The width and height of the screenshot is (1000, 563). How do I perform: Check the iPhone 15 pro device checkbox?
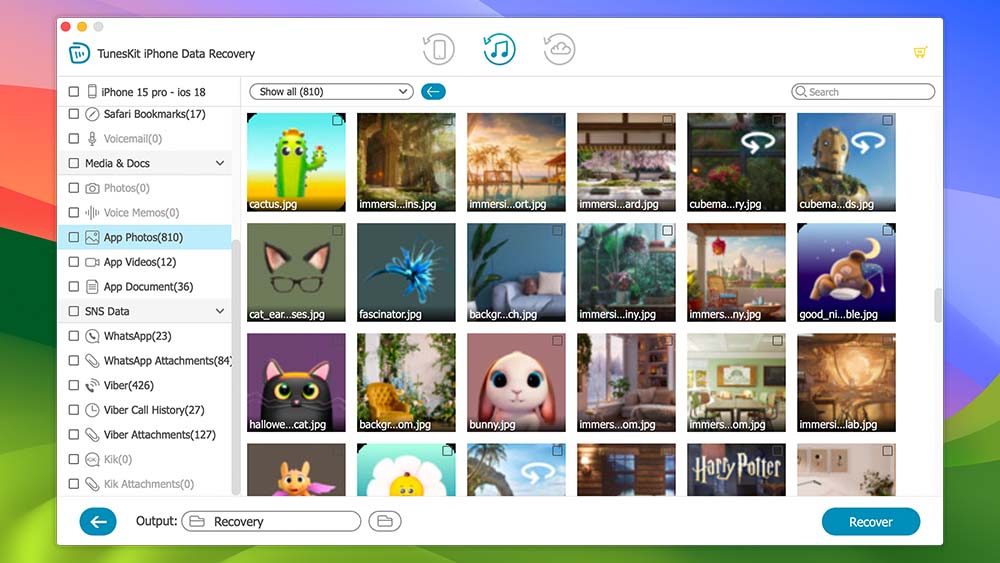pos(74,92)
